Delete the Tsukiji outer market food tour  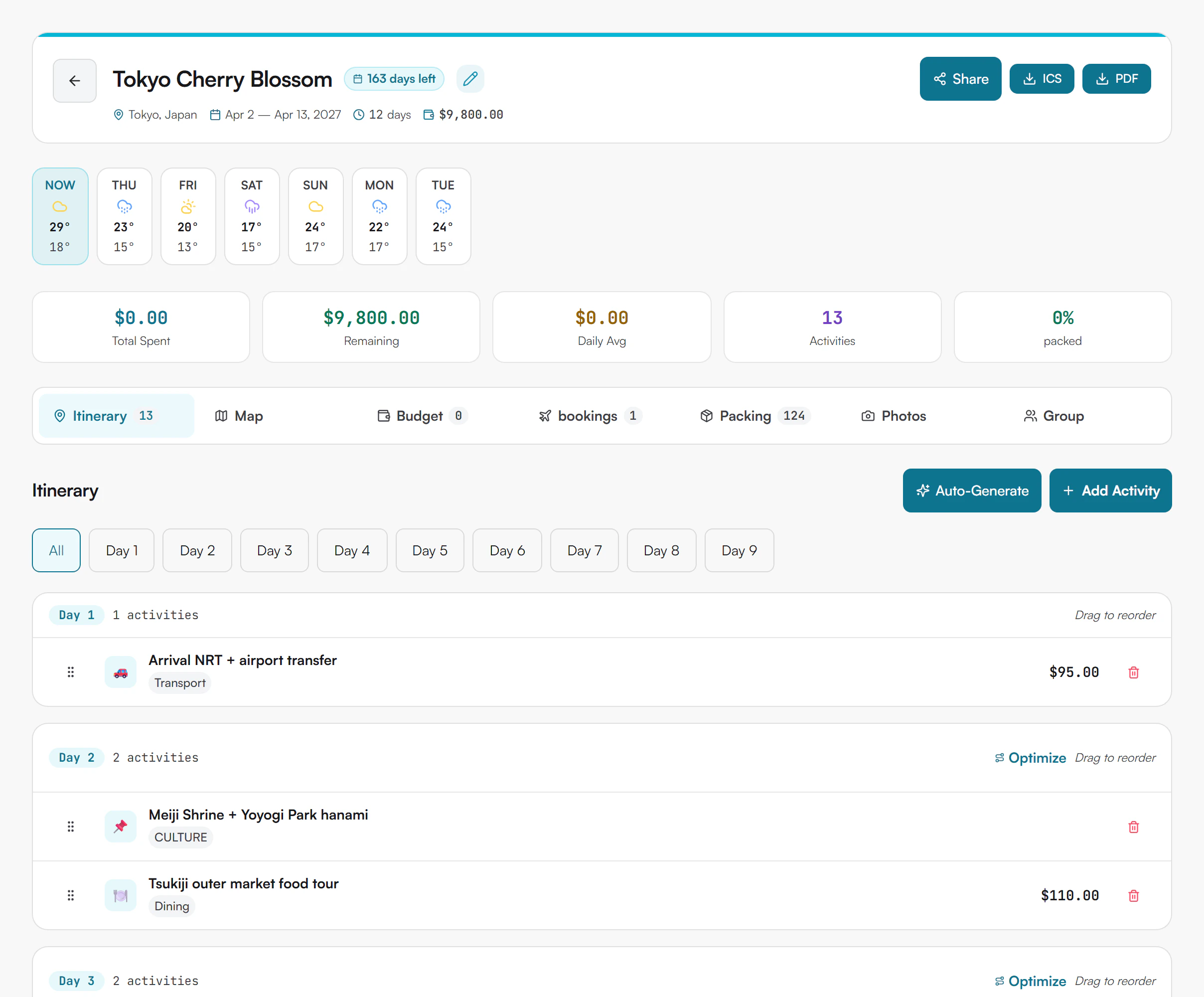[1133, 895]
